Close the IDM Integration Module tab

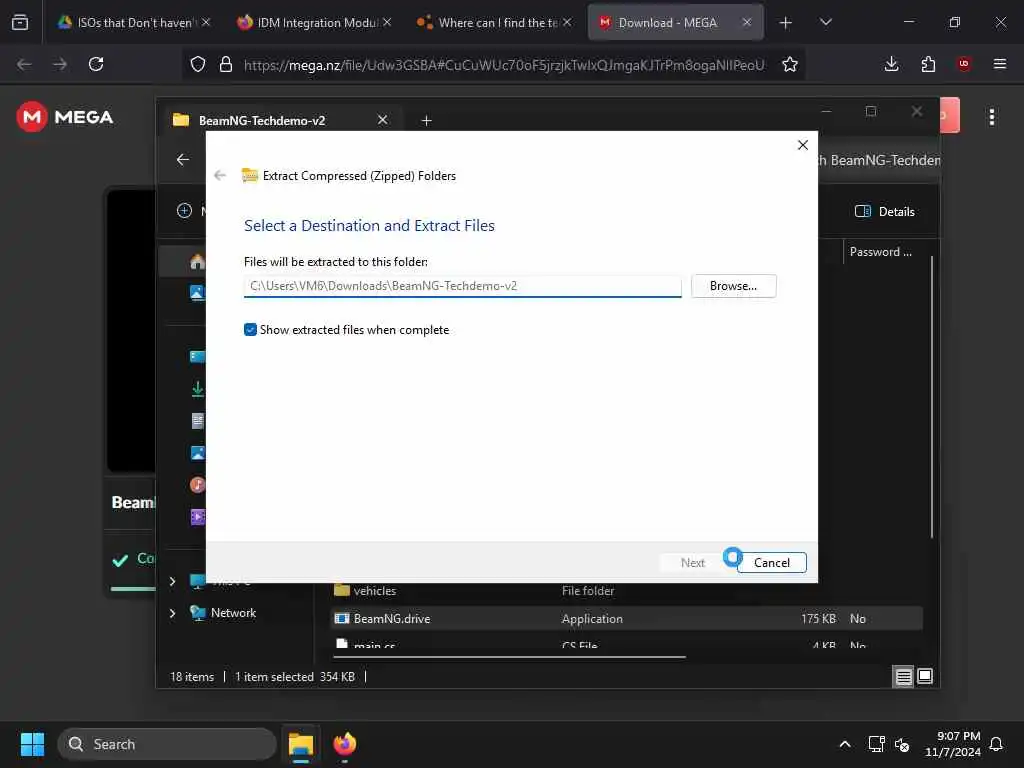click(x=387, y=22)
